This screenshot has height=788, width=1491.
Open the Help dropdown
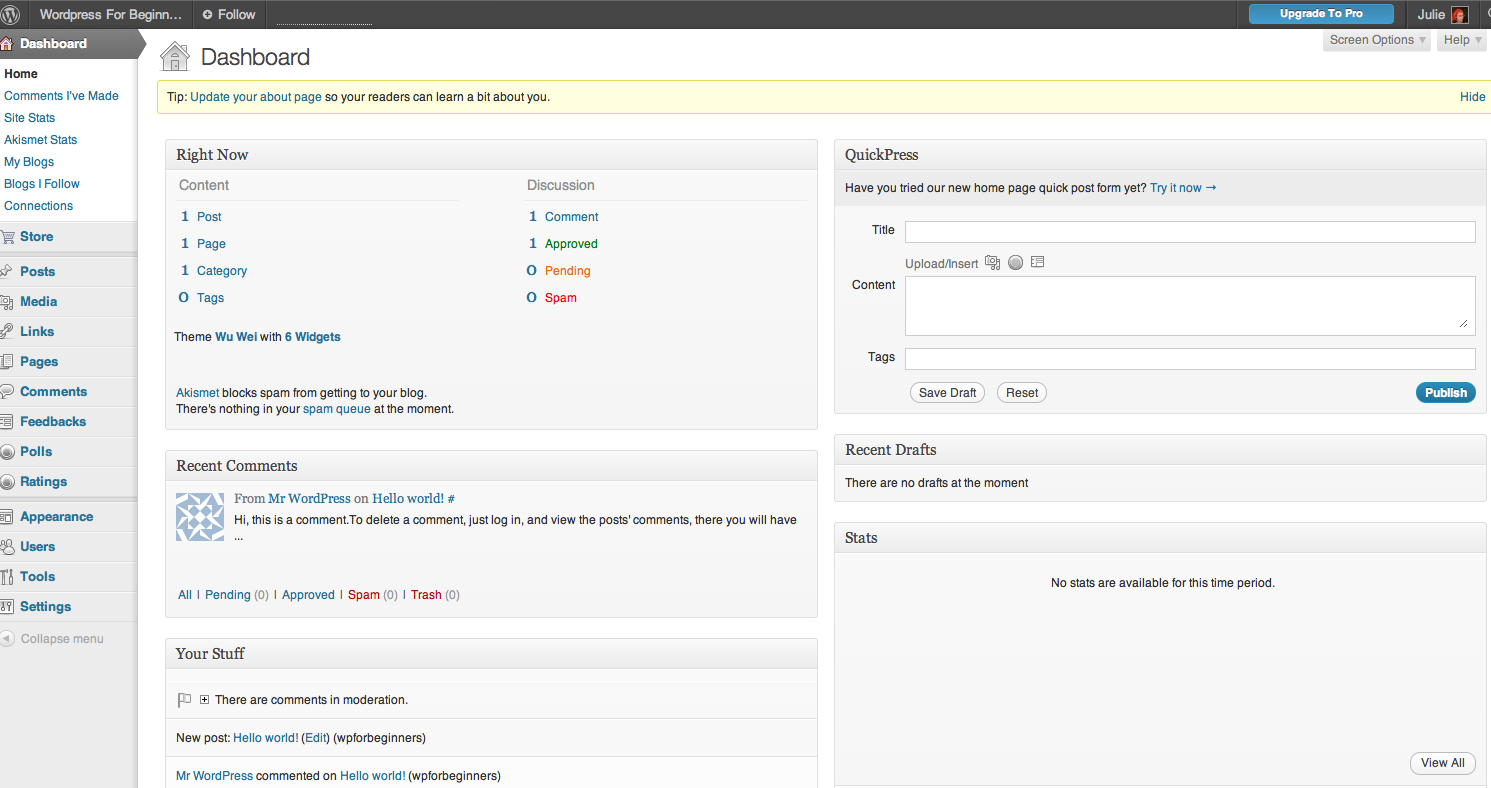pyautogui.click(x=1462, y=40)
